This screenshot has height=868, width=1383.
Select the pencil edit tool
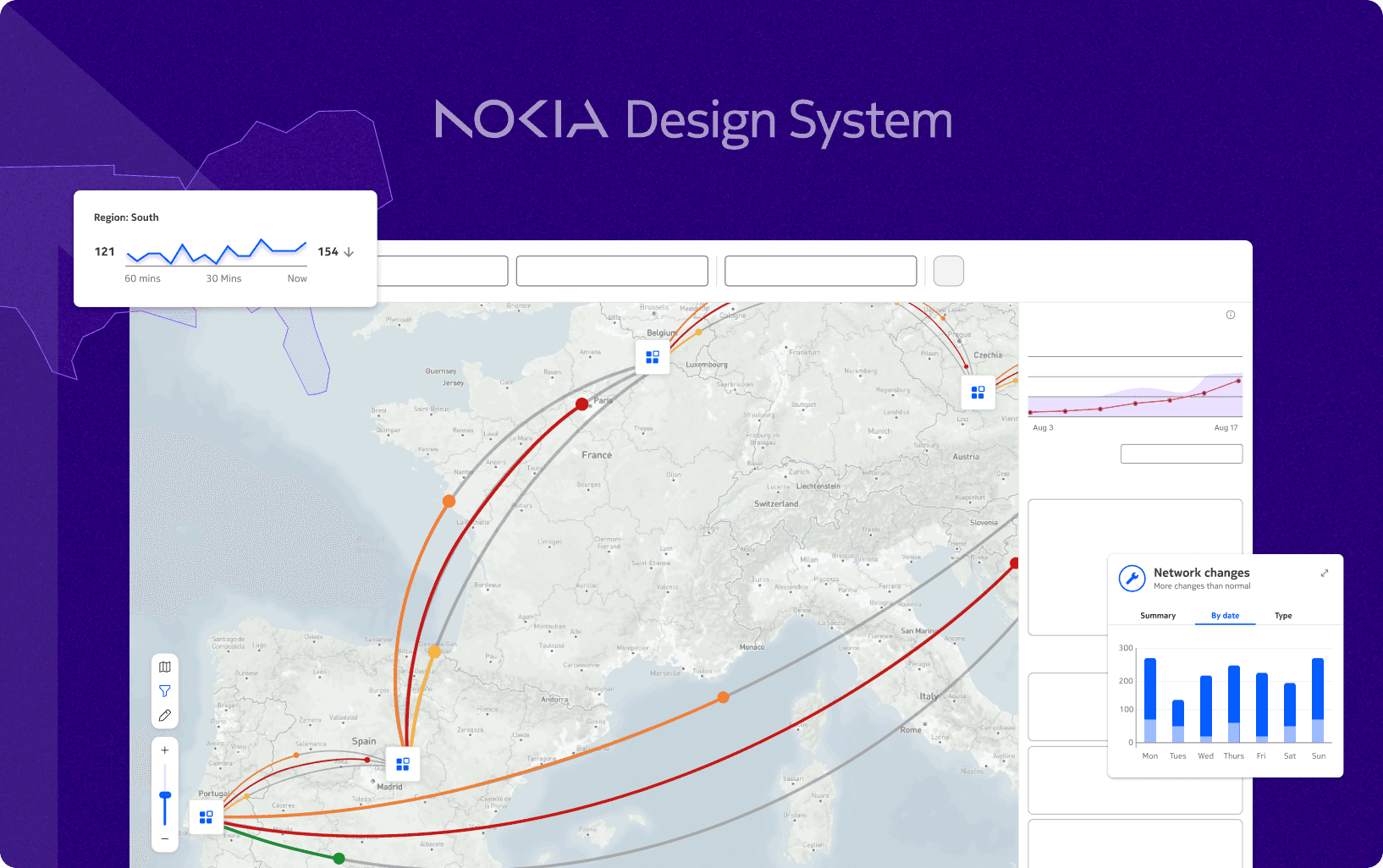coord(165,716)
